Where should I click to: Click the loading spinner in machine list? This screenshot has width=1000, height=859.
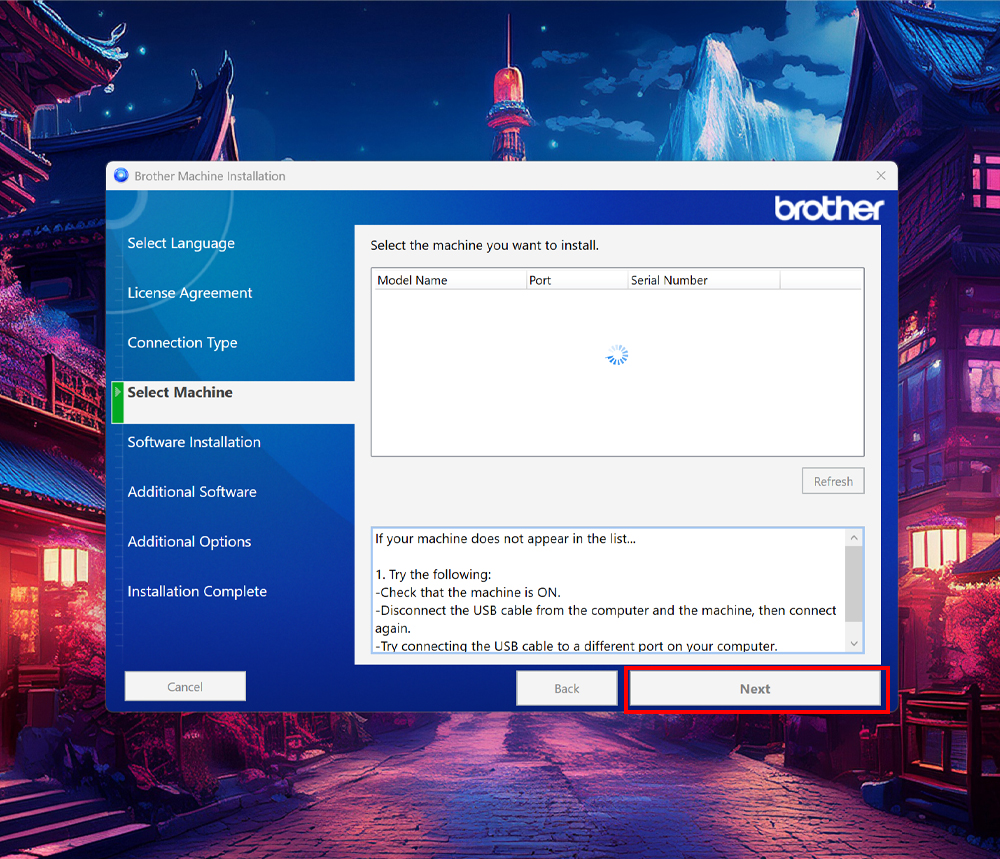[617, 355]
